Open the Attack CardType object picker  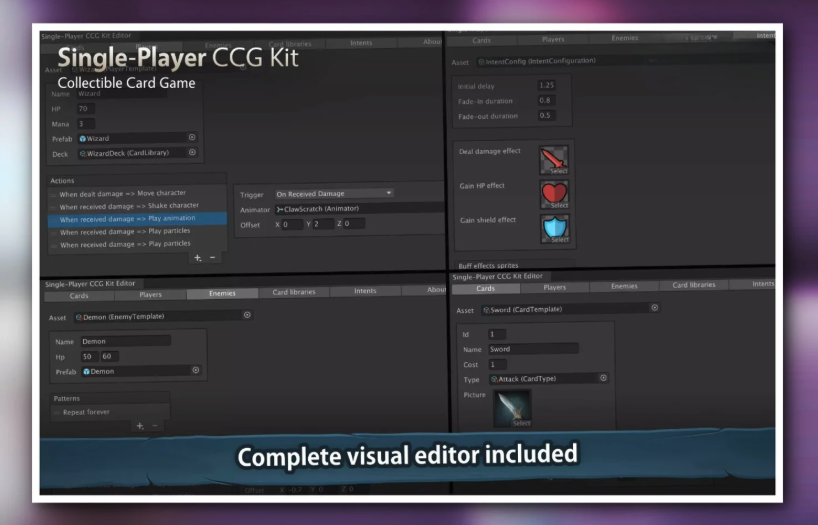[x=604, y=378]
